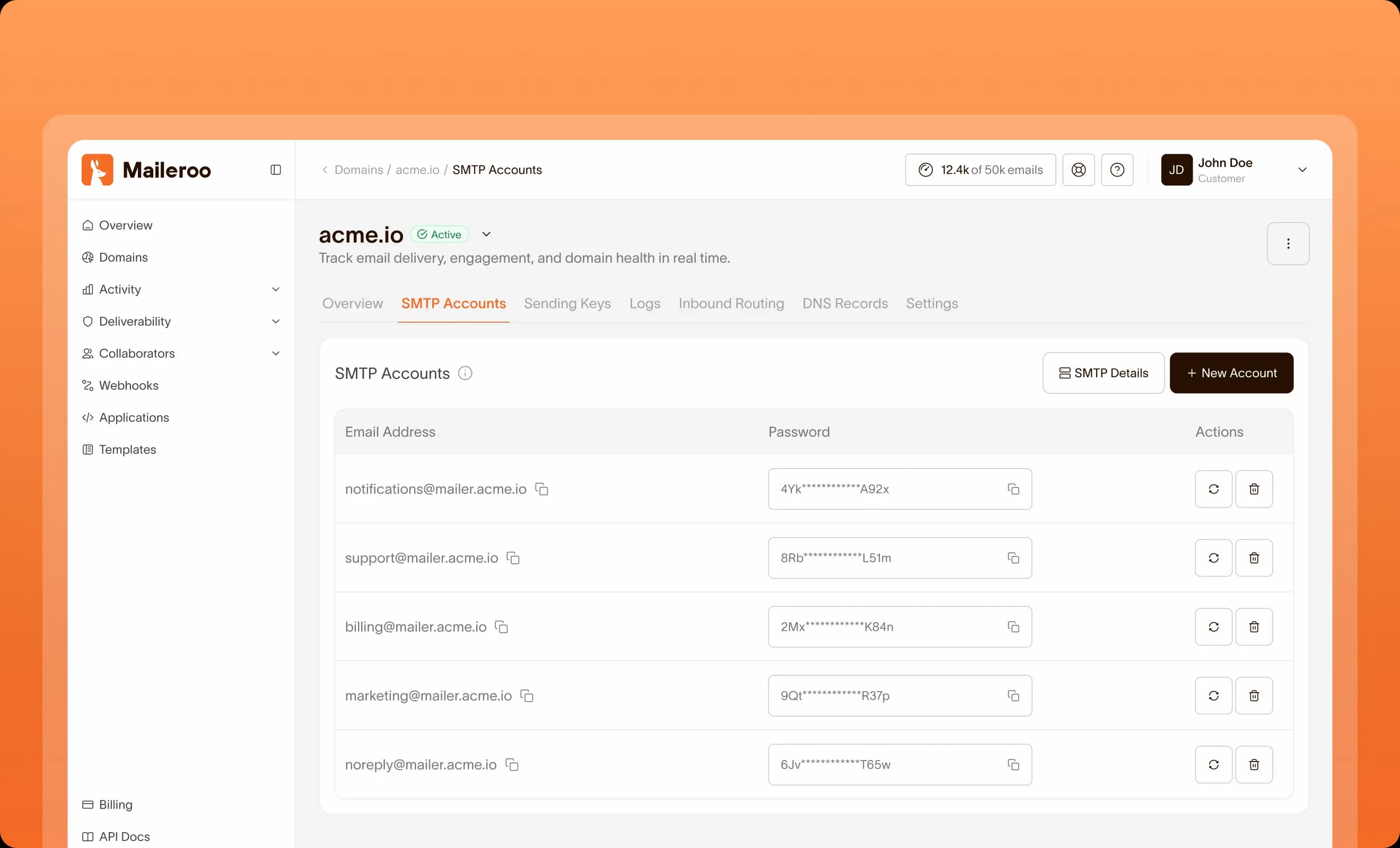The image size is (1400, 848).
Task: Click the password field showing 8Rb************L51m
Action: tap(899, 558)
